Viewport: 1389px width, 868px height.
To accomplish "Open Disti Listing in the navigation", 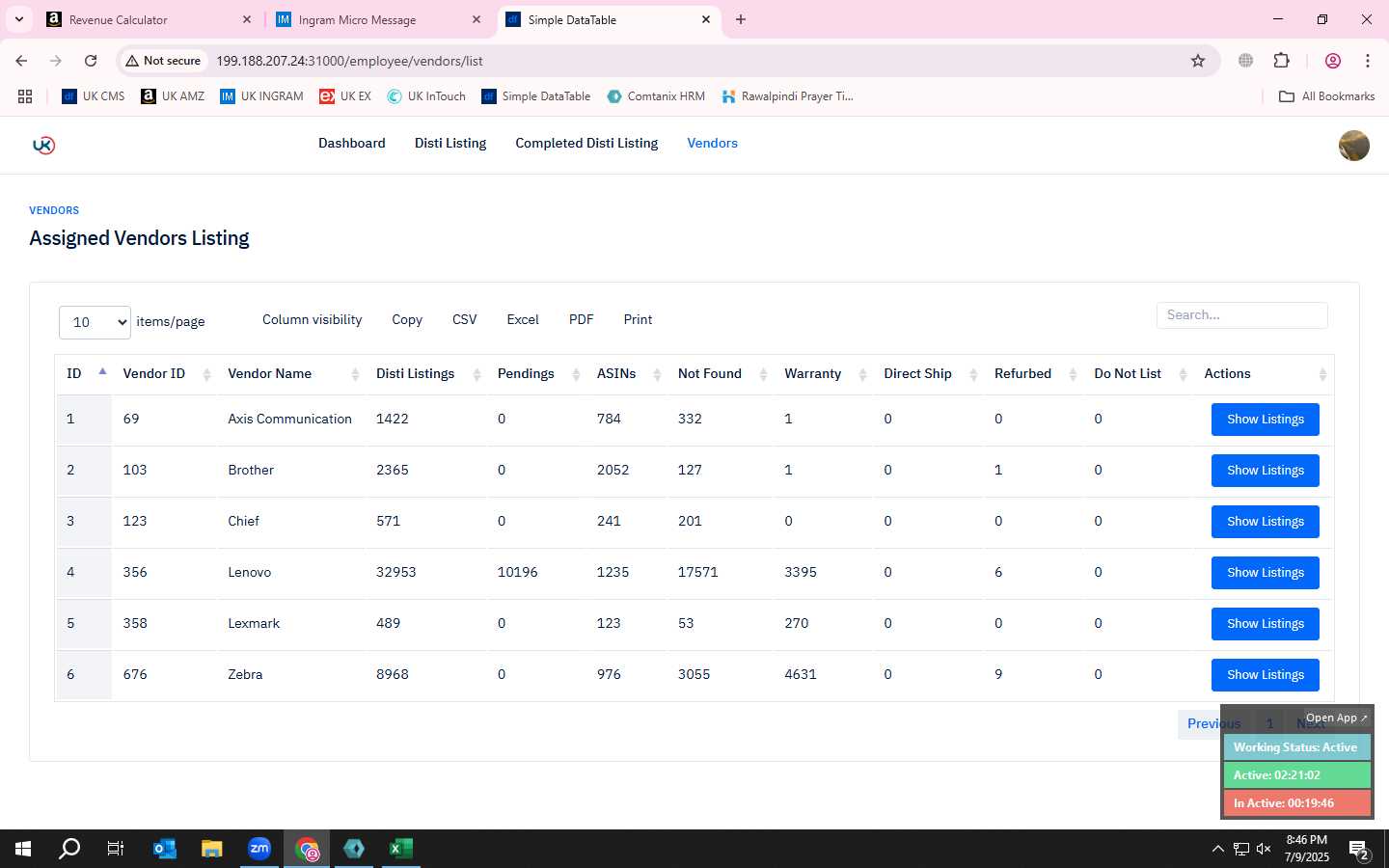I will [x=450, y=143].
